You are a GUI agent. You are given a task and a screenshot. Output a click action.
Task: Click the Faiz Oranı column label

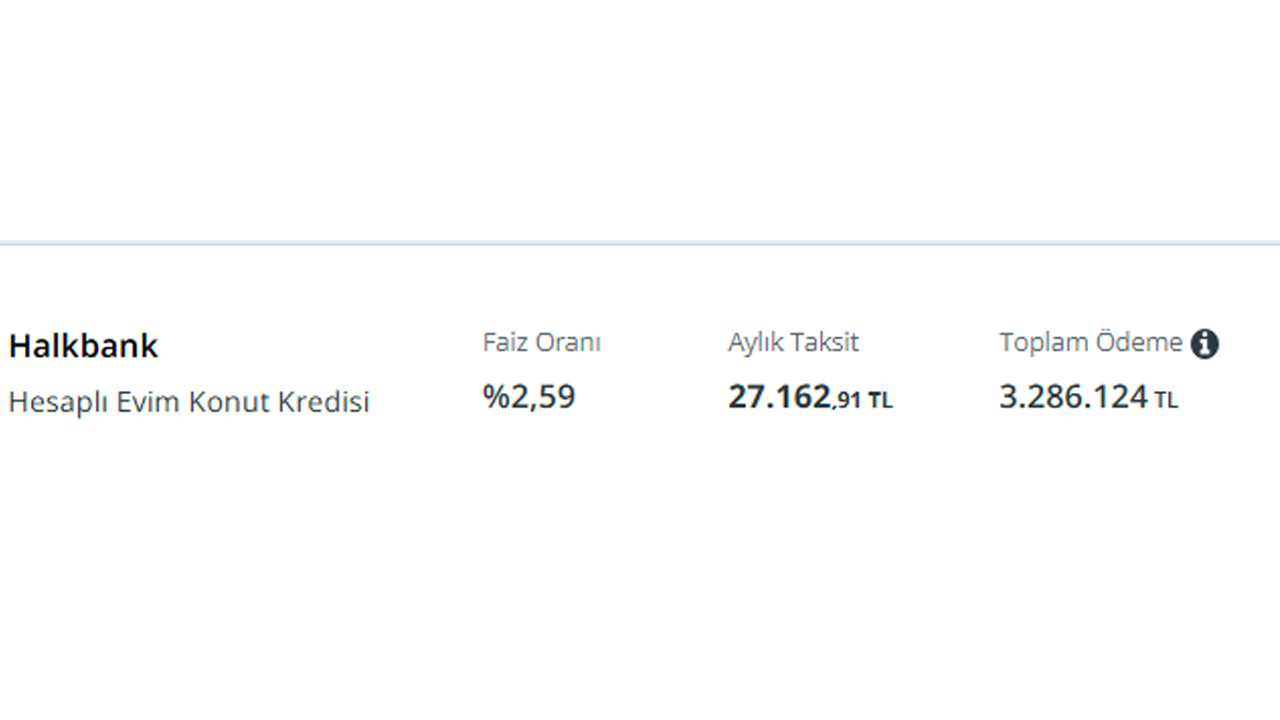click(x=541, y=342)
